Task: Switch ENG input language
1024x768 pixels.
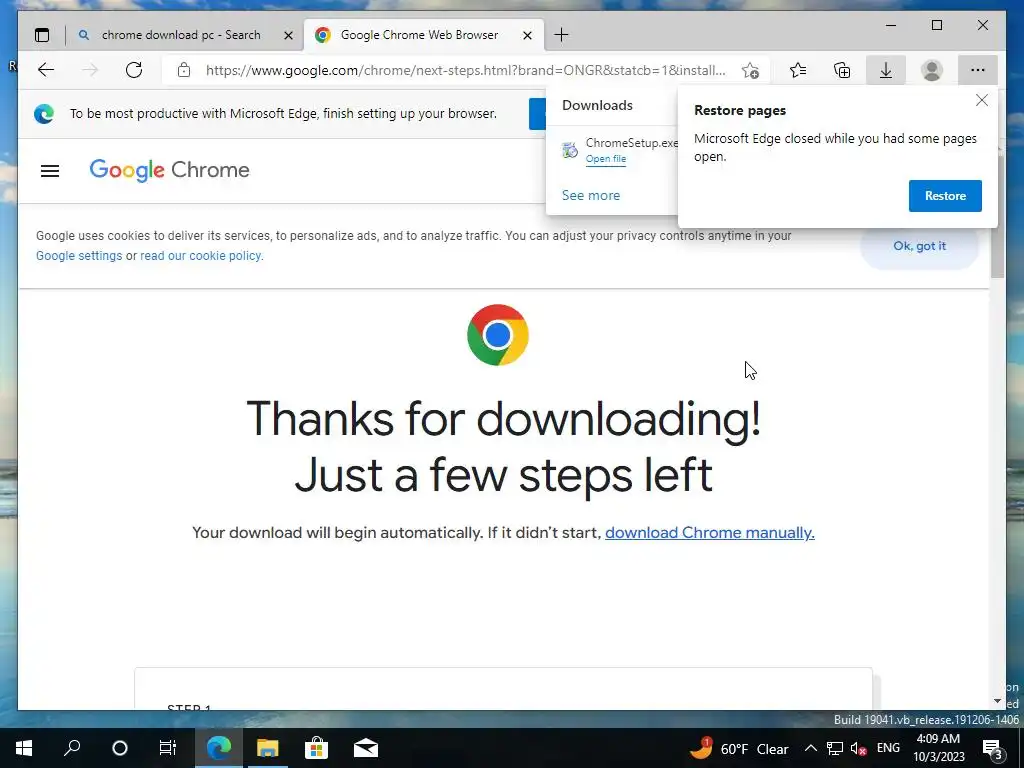Action: coord(888,748)
